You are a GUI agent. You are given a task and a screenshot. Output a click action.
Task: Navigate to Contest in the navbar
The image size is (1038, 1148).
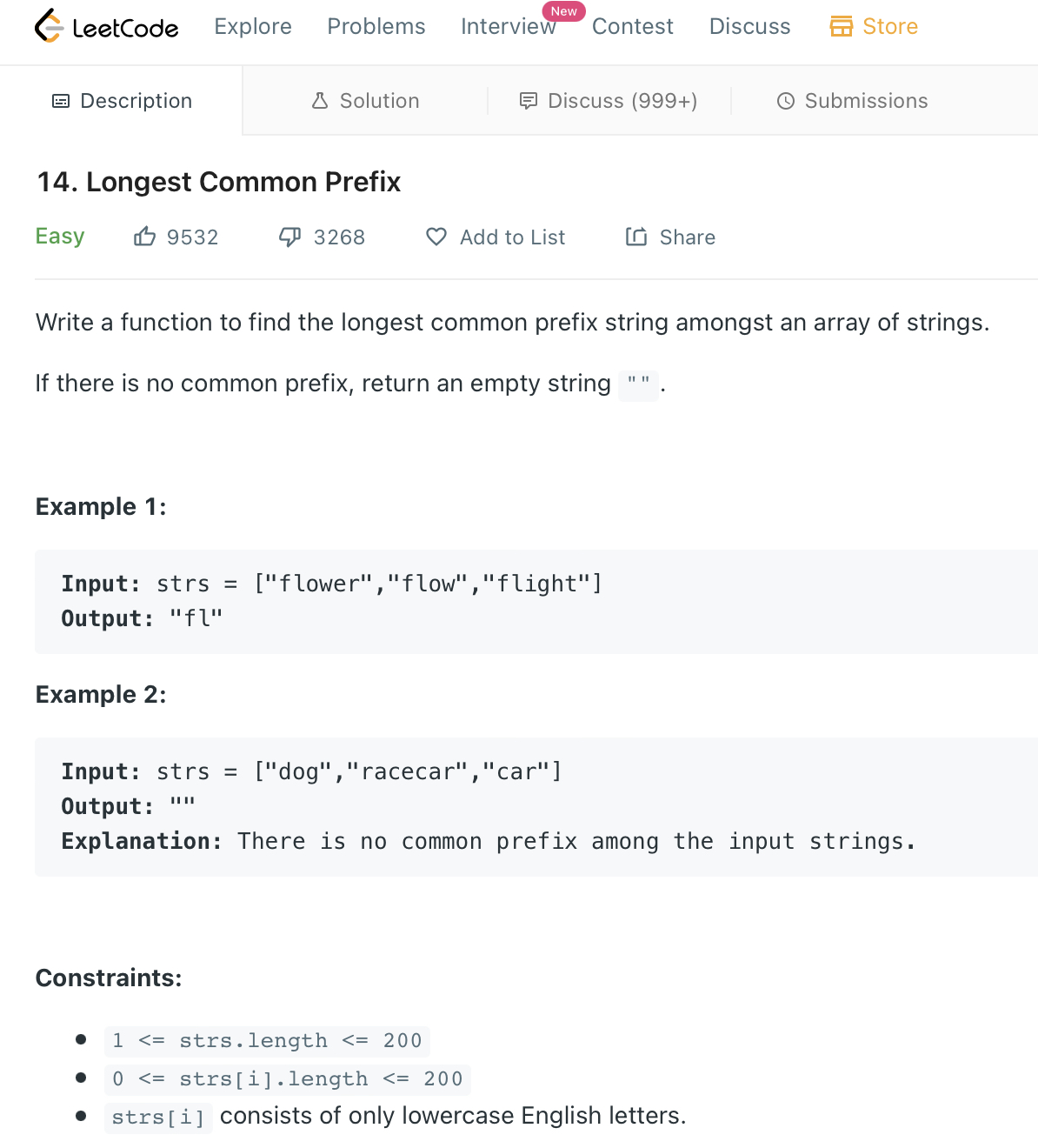633,26
